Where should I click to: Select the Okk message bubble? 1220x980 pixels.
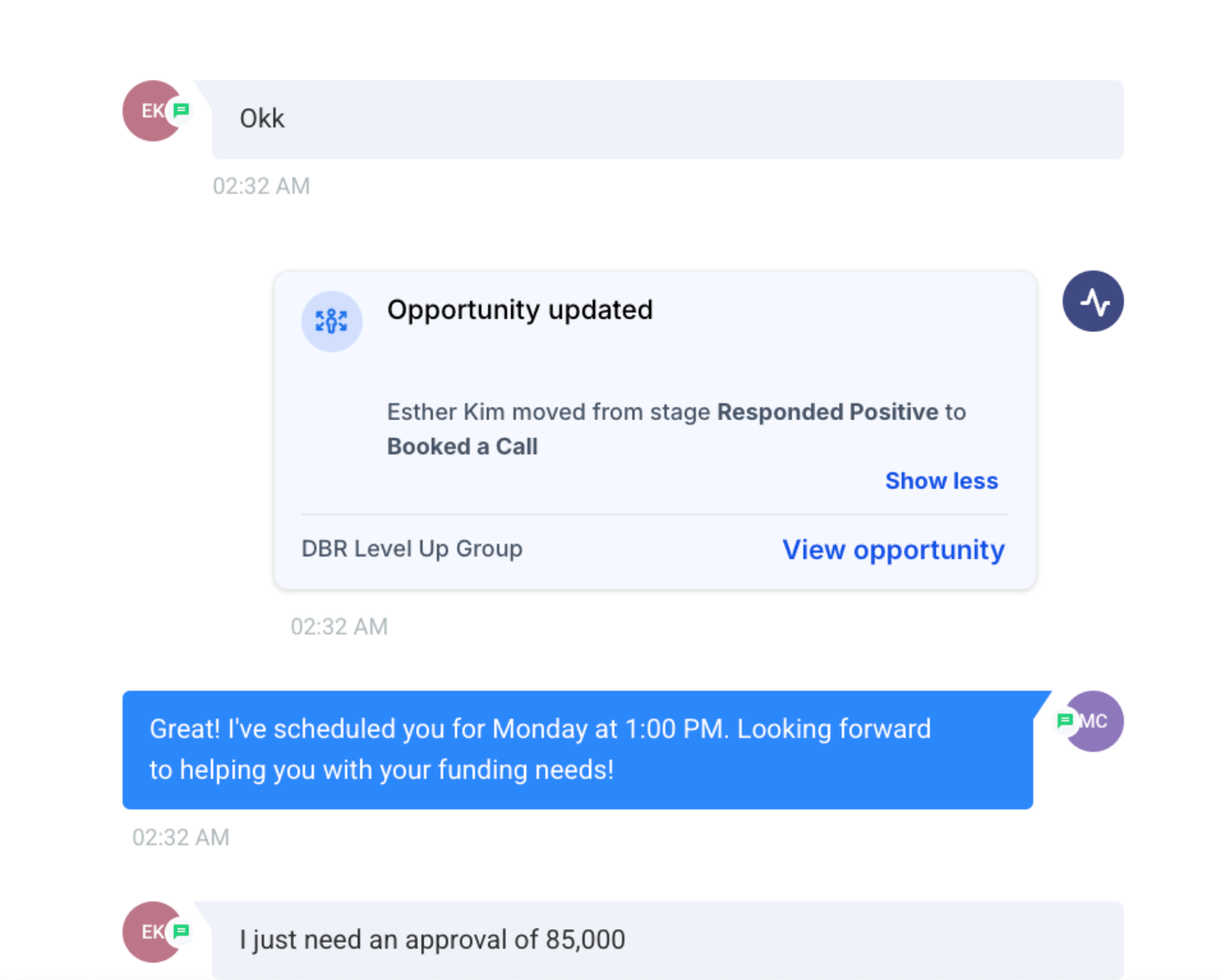pyautogui.click(x=667, y=119)
